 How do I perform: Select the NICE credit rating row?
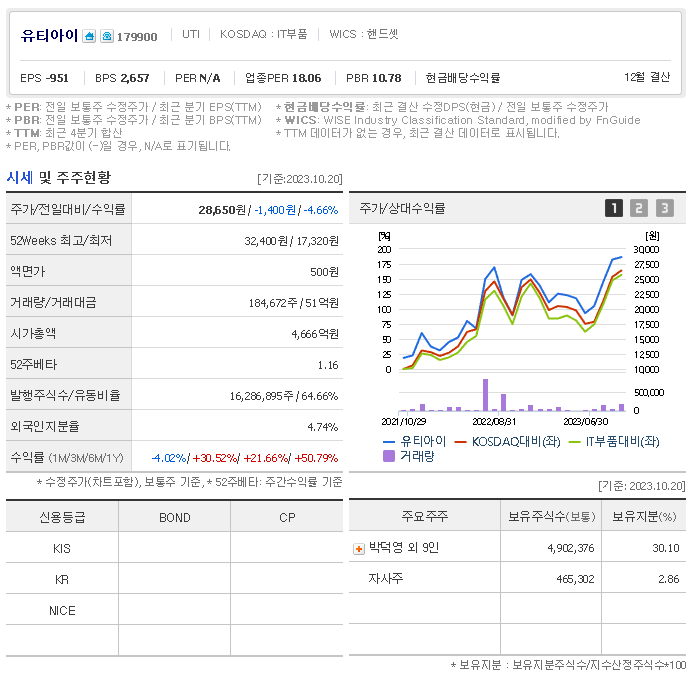(x=174, y=611)
